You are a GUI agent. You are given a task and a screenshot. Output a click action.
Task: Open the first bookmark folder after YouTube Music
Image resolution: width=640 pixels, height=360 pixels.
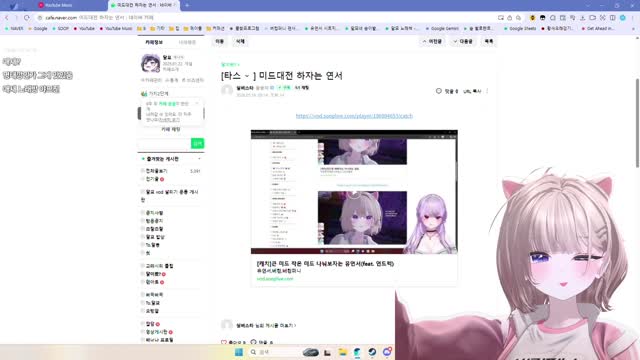(x=141, y=29)
